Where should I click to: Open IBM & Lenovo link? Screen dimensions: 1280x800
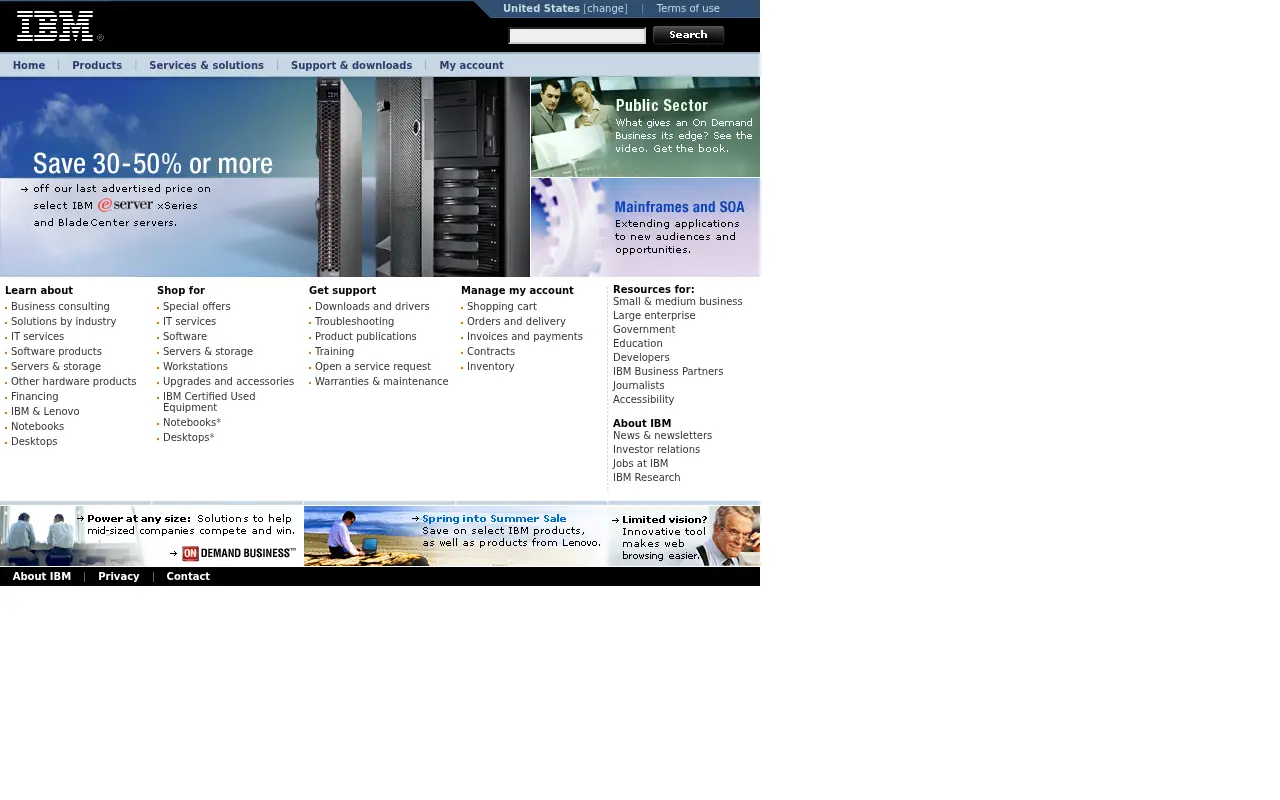tap(45, 412)
